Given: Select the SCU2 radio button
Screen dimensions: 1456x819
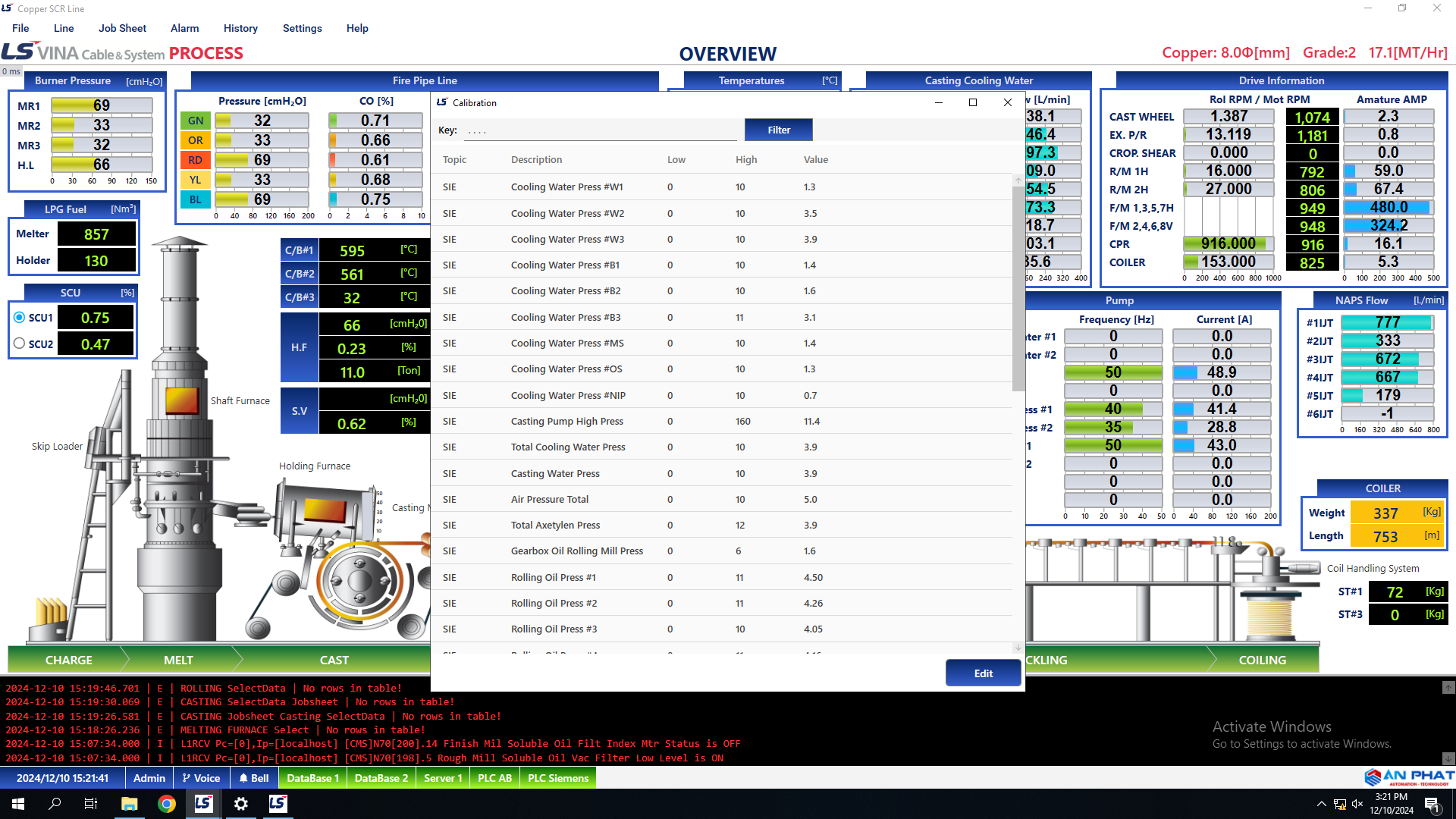Looking at the screenshot, I should point(20,344).
